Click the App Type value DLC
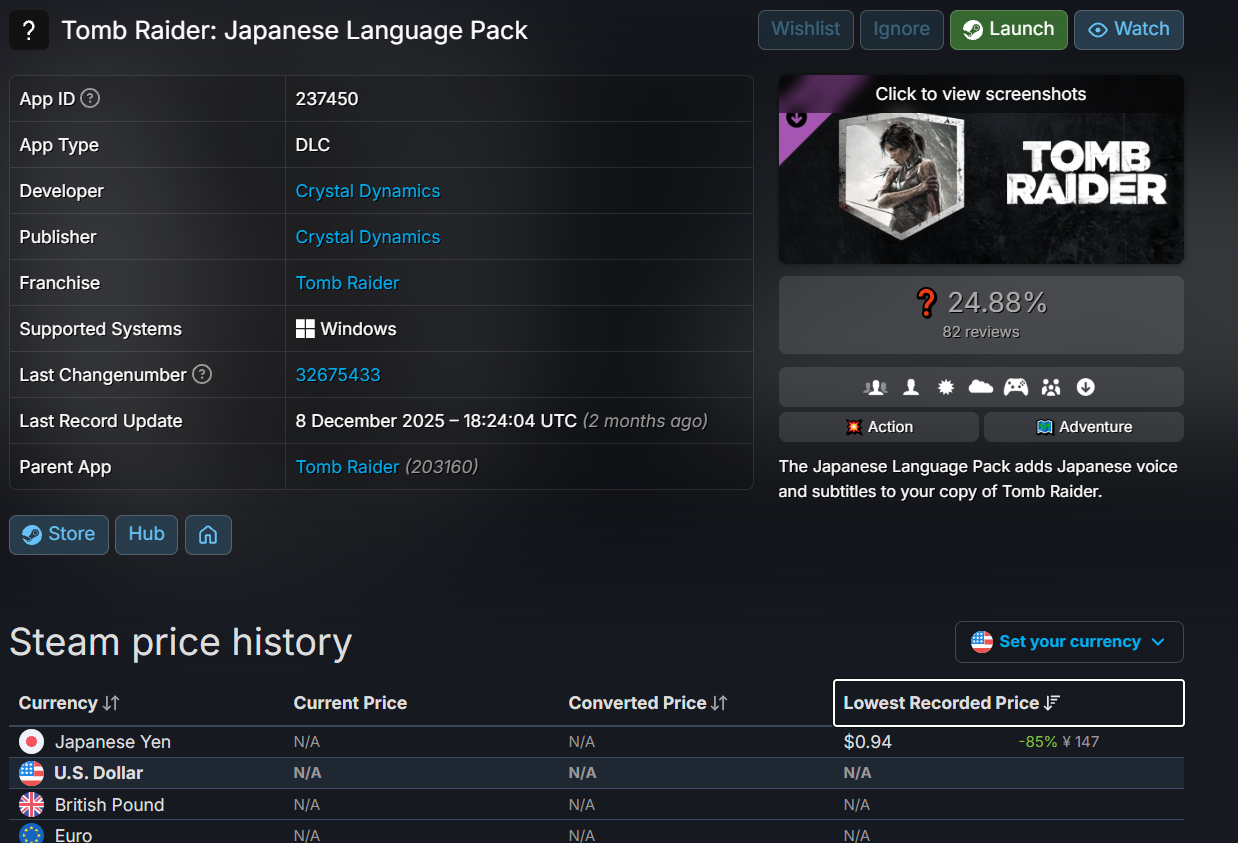This screenshot has height=843, width=1238. tap(313, 145)
